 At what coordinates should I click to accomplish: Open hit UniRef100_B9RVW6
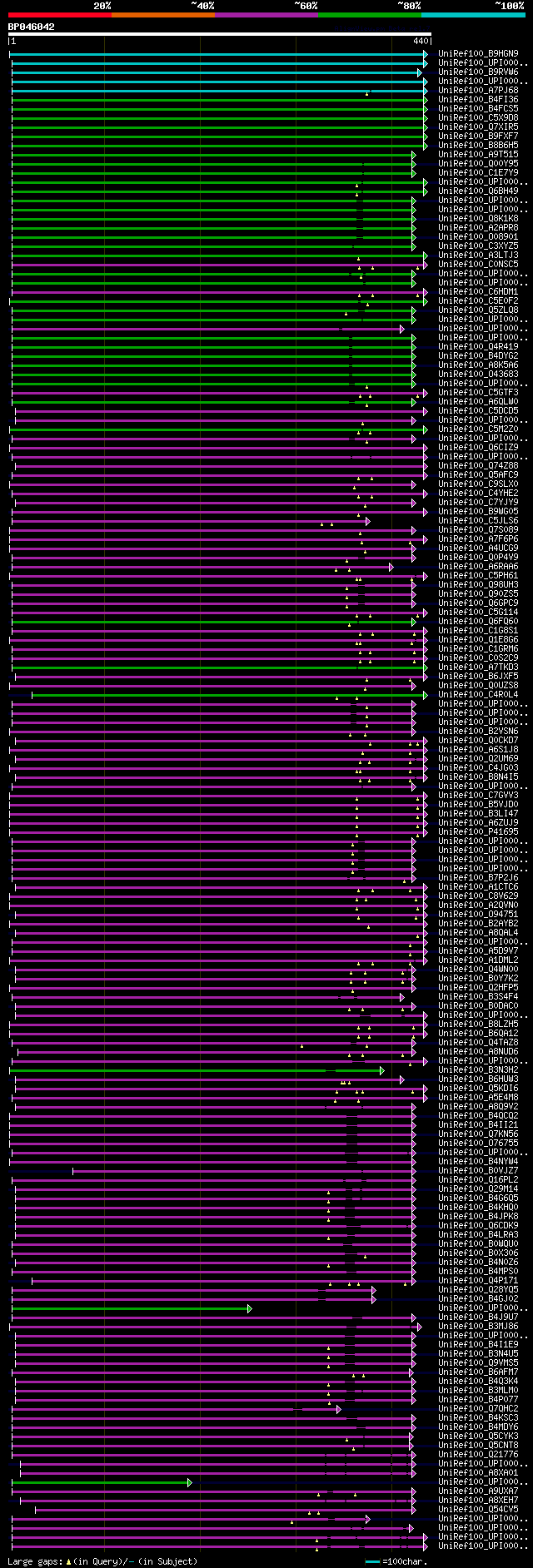click(479, 72)
